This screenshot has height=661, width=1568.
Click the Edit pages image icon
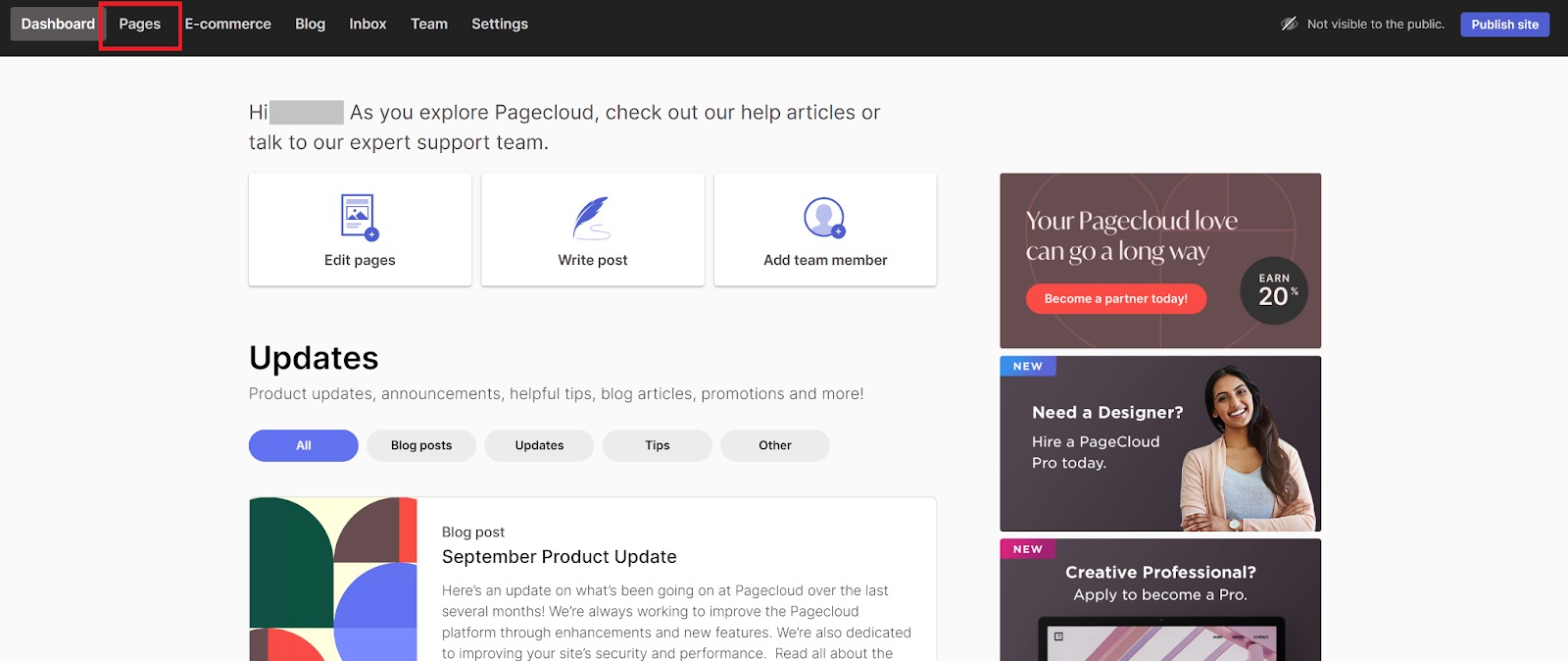coord(359,217)
